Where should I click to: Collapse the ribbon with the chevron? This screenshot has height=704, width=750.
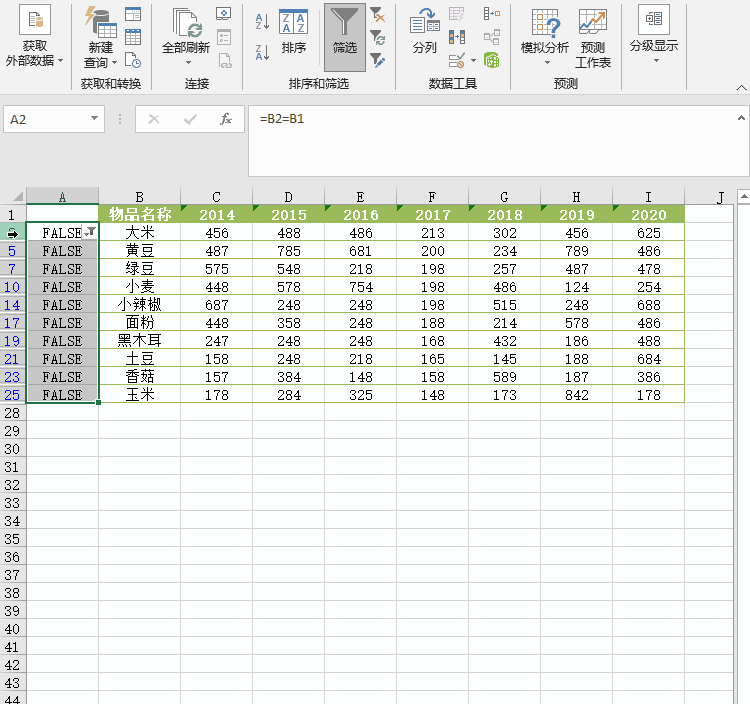741,88
